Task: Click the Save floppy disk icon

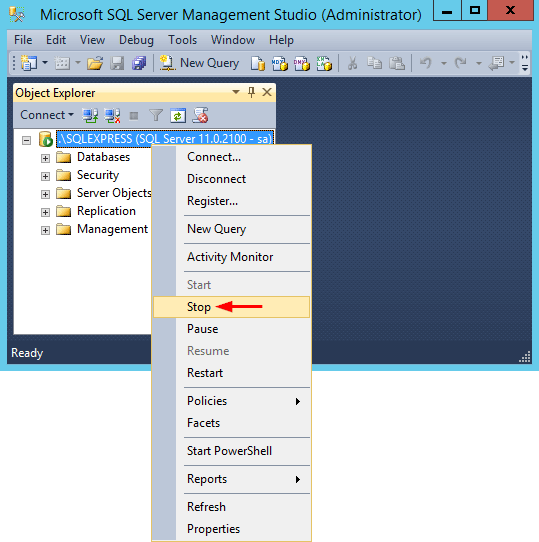Action: (117, 63)
